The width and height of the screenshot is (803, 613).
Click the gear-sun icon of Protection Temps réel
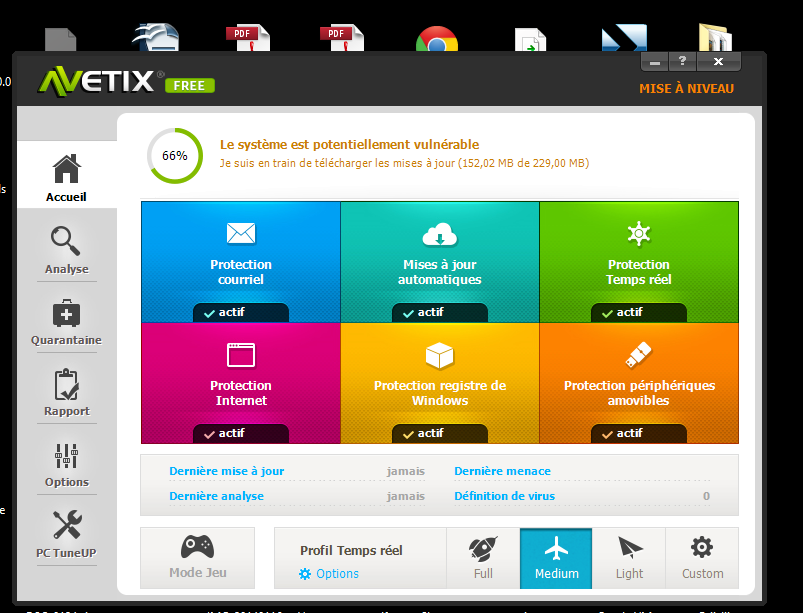(x=639, y=234)
